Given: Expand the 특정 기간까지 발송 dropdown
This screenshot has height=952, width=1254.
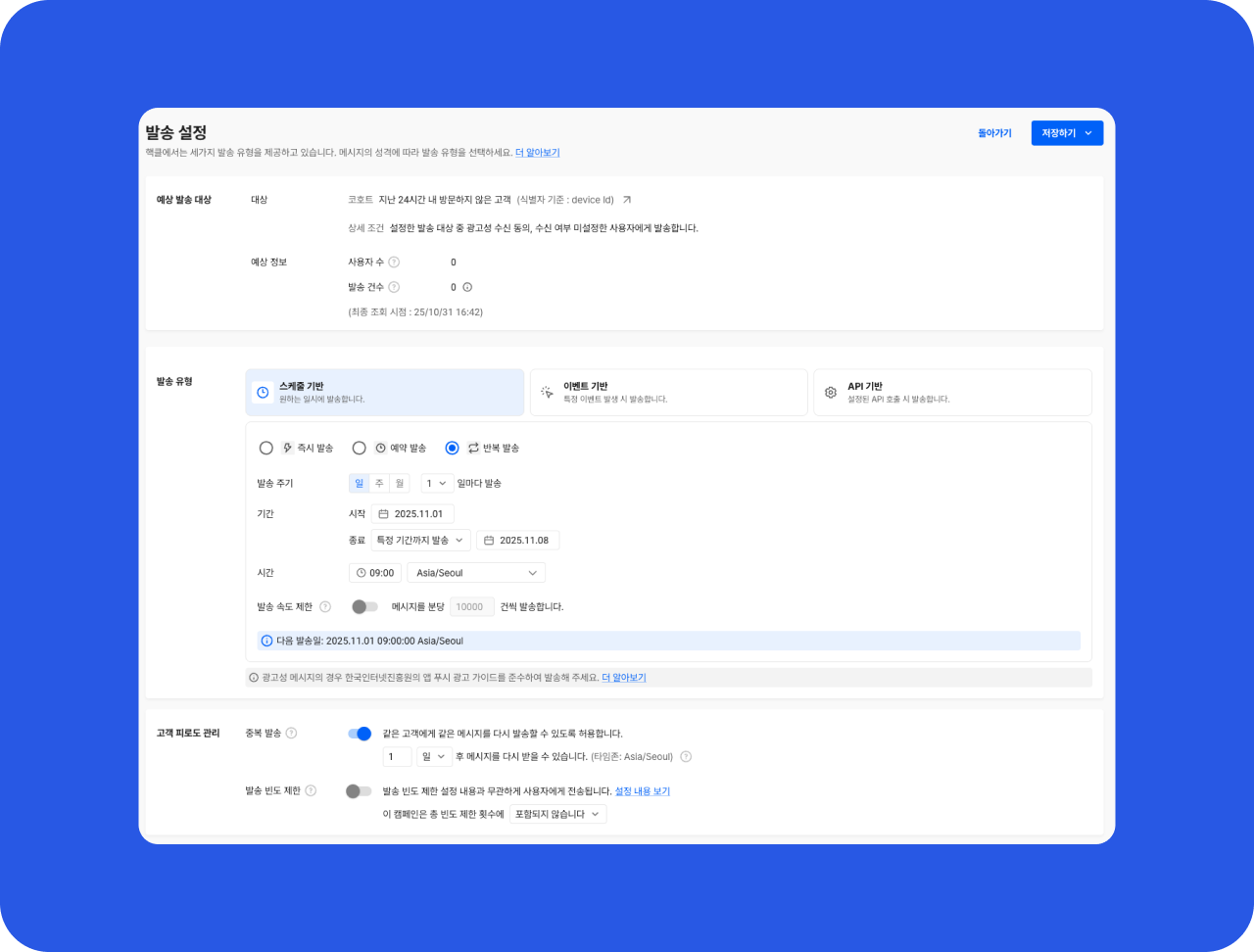Looking at the screenshot, I should (x=420, y=541).
